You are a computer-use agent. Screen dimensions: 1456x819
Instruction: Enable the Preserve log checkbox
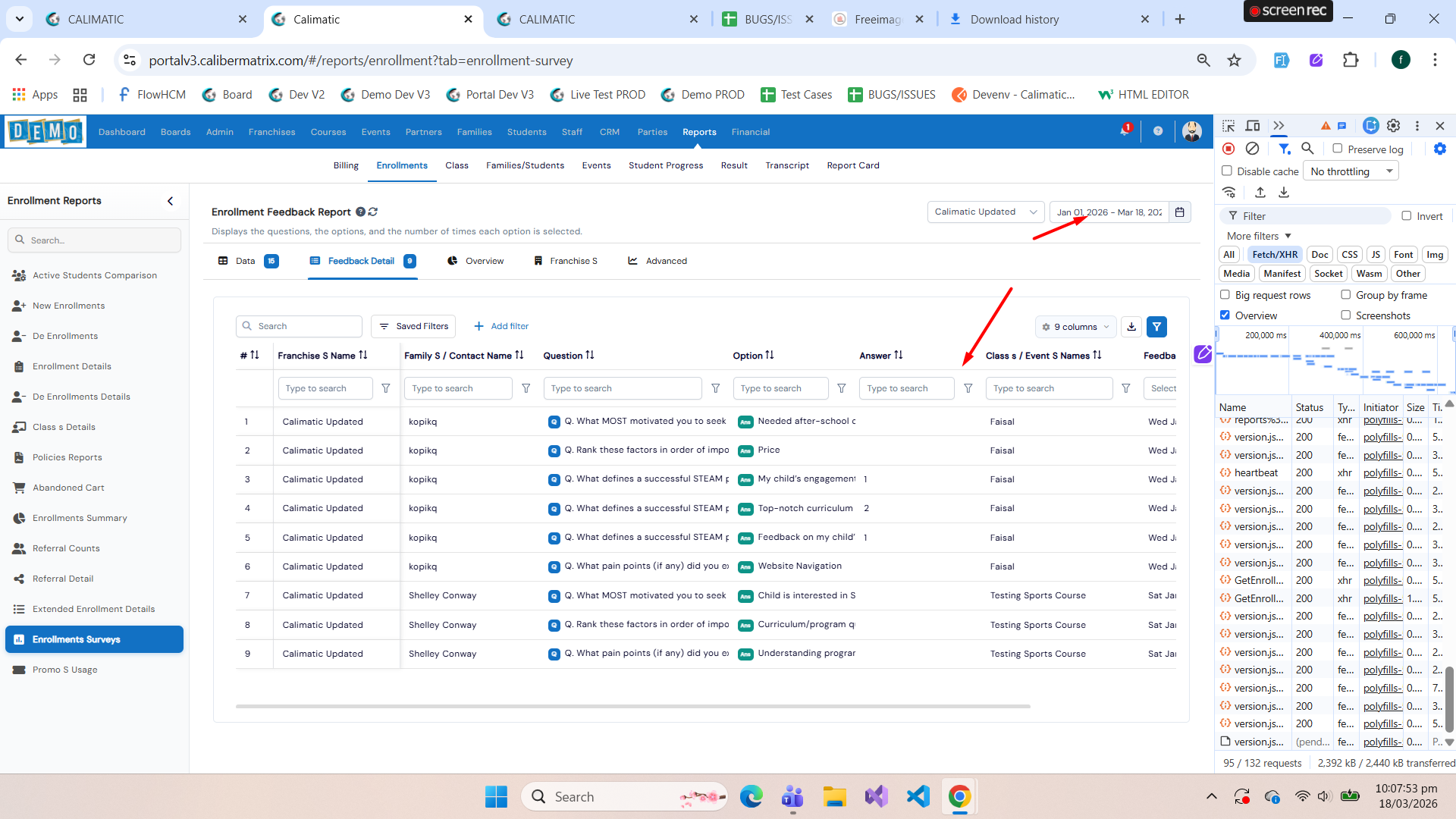click(1338, 149)
